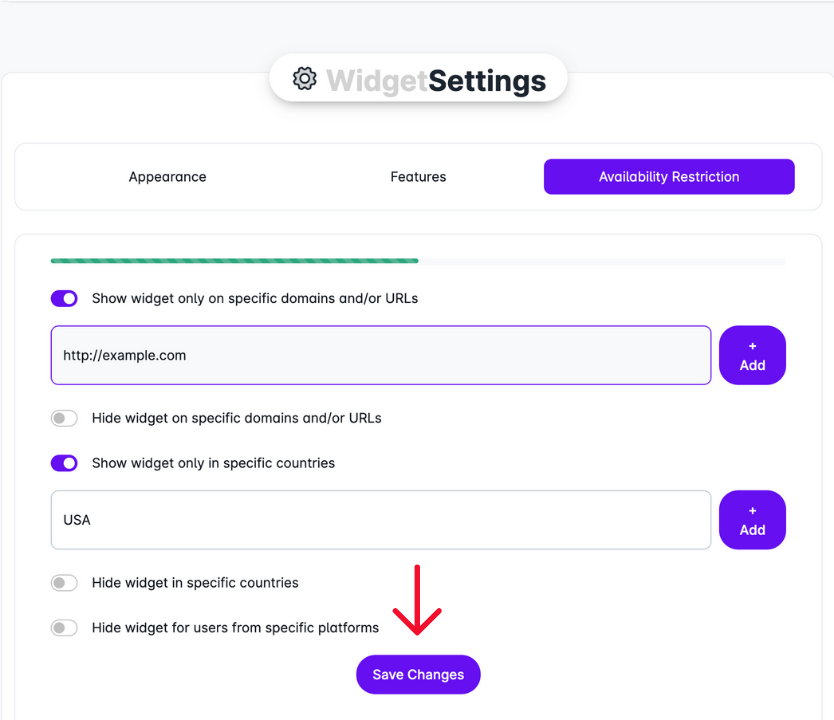Enable the hide widget in specific countries switch
The image size is (834, 720).
[x=64, y=583]
